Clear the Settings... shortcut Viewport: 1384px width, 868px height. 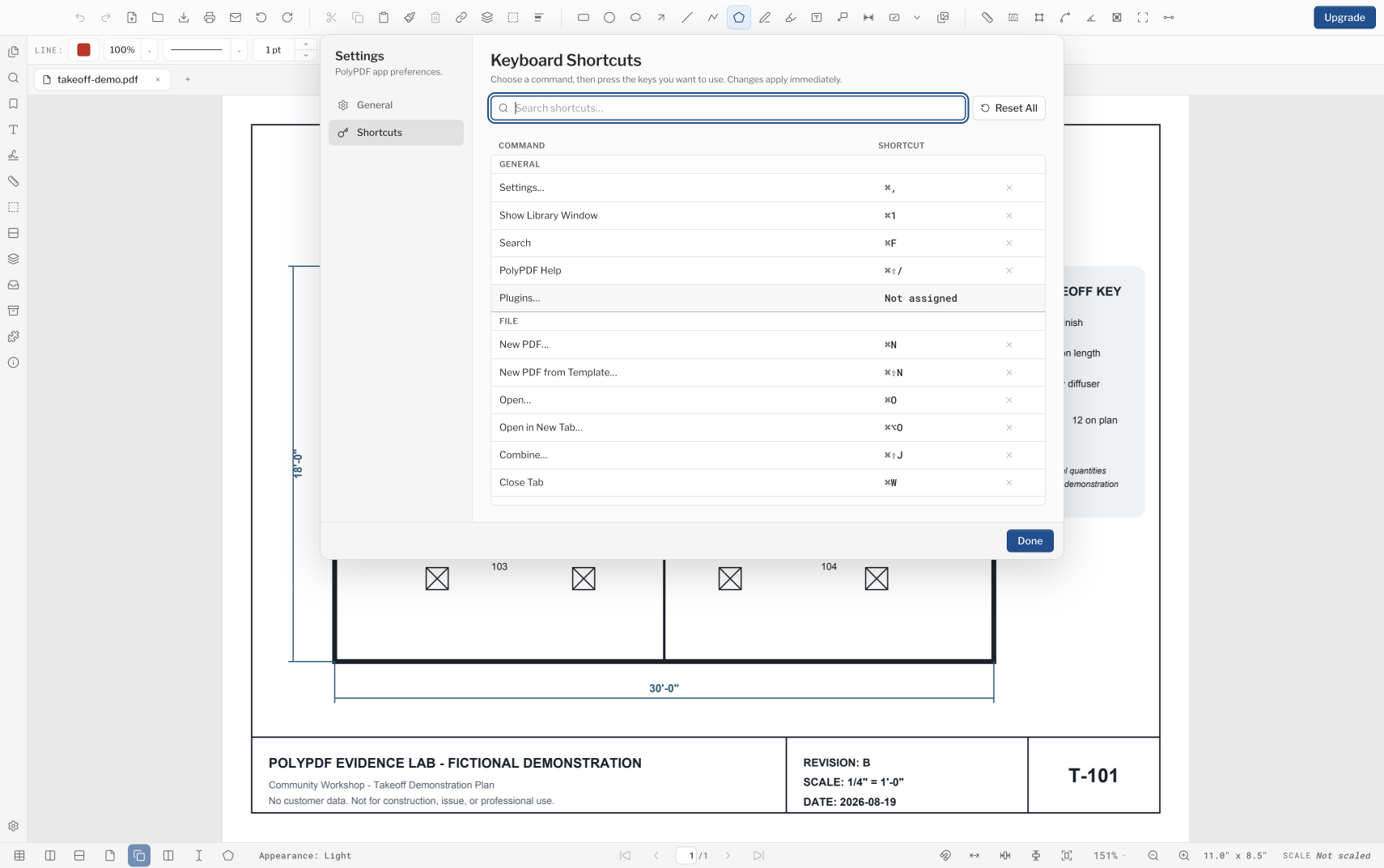pyautogui.click(x=1009, y=188)
